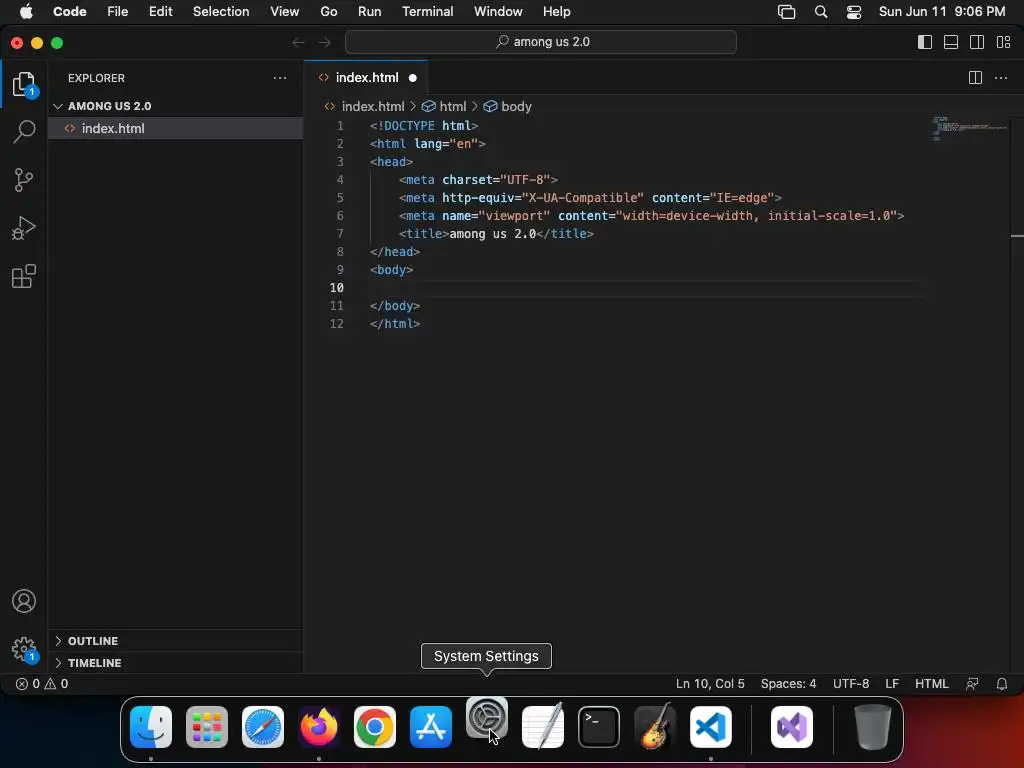Screen dimensions: 1024x768
Task: Launch Safari from the Dock
Action: pos(263,727)
